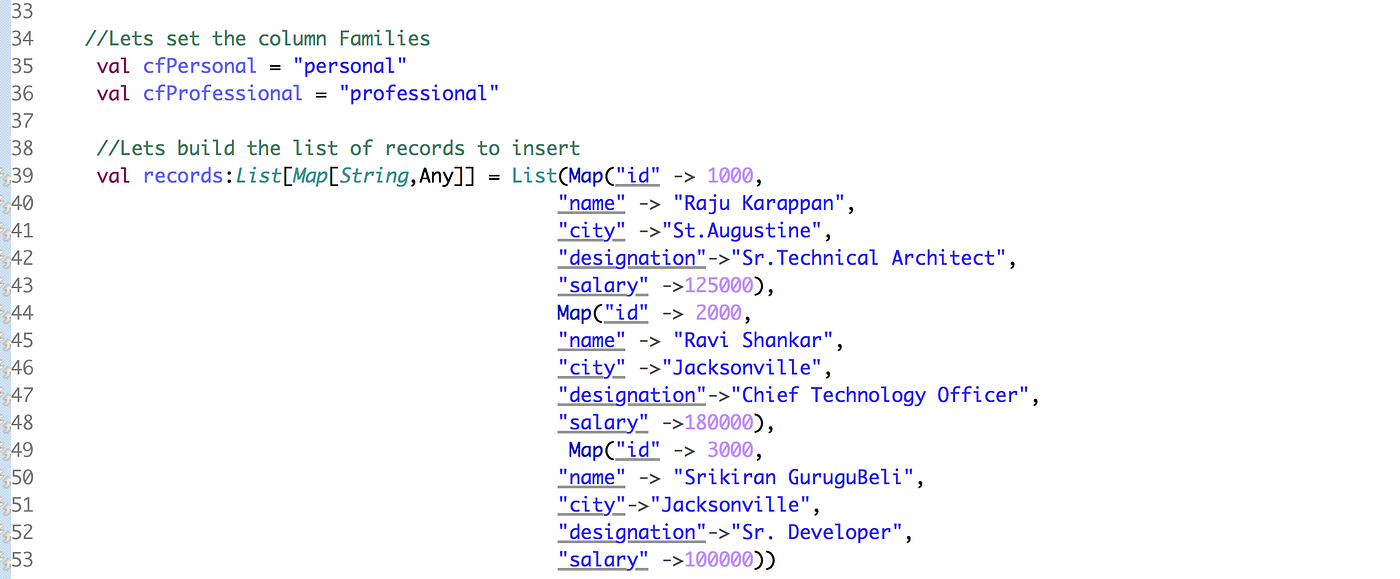Select the change indicator at line 43
1400x579 pixels.
[x=4, y=285]
